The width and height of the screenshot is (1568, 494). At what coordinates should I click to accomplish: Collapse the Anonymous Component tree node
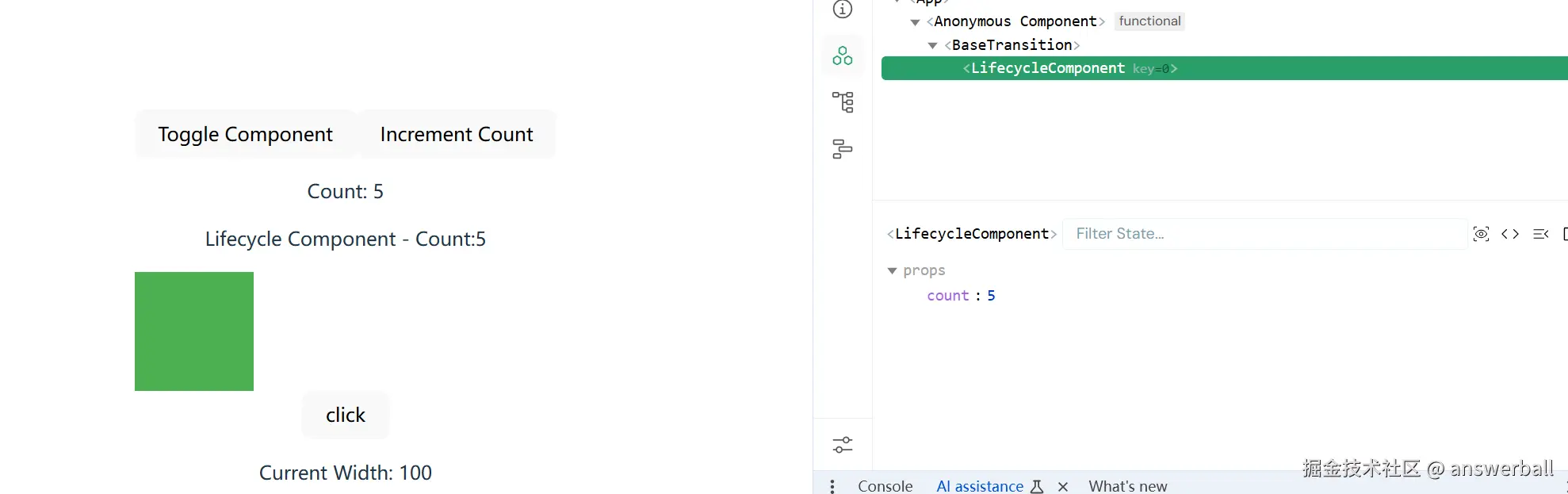point(915,22)
